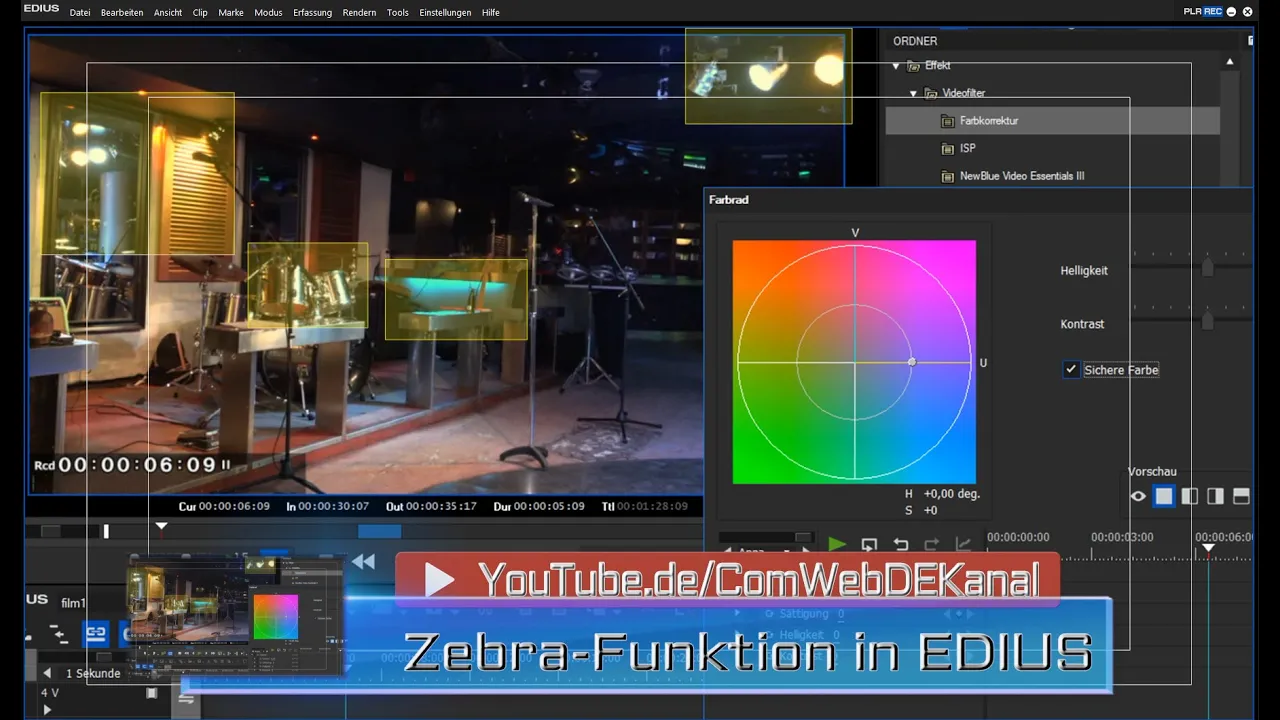Toggle the Sichere Farbe checkbox
This screenshot has width=1280, height=720.
pos(1071,370)
